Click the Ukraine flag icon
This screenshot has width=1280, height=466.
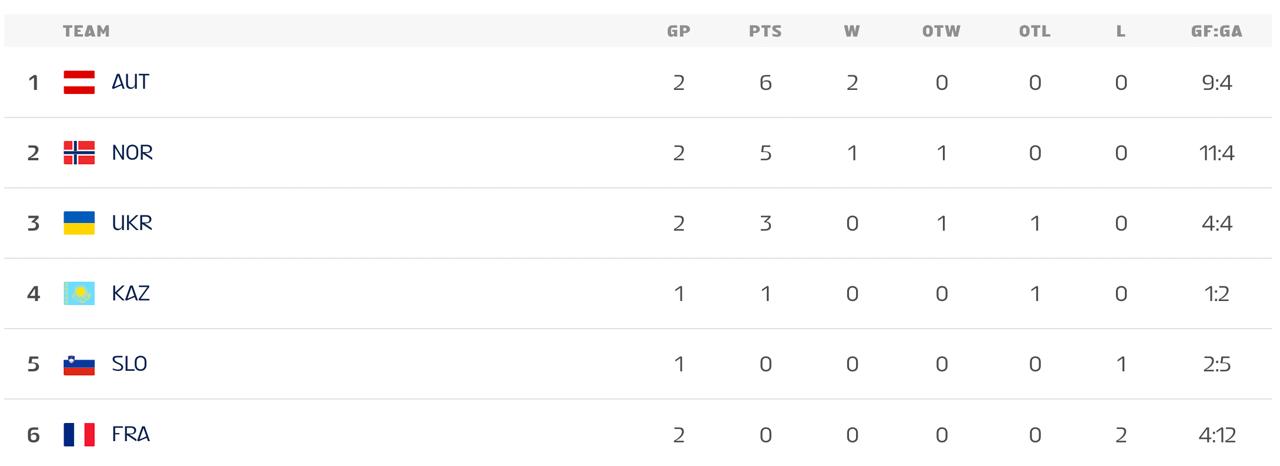pos(79,223)
